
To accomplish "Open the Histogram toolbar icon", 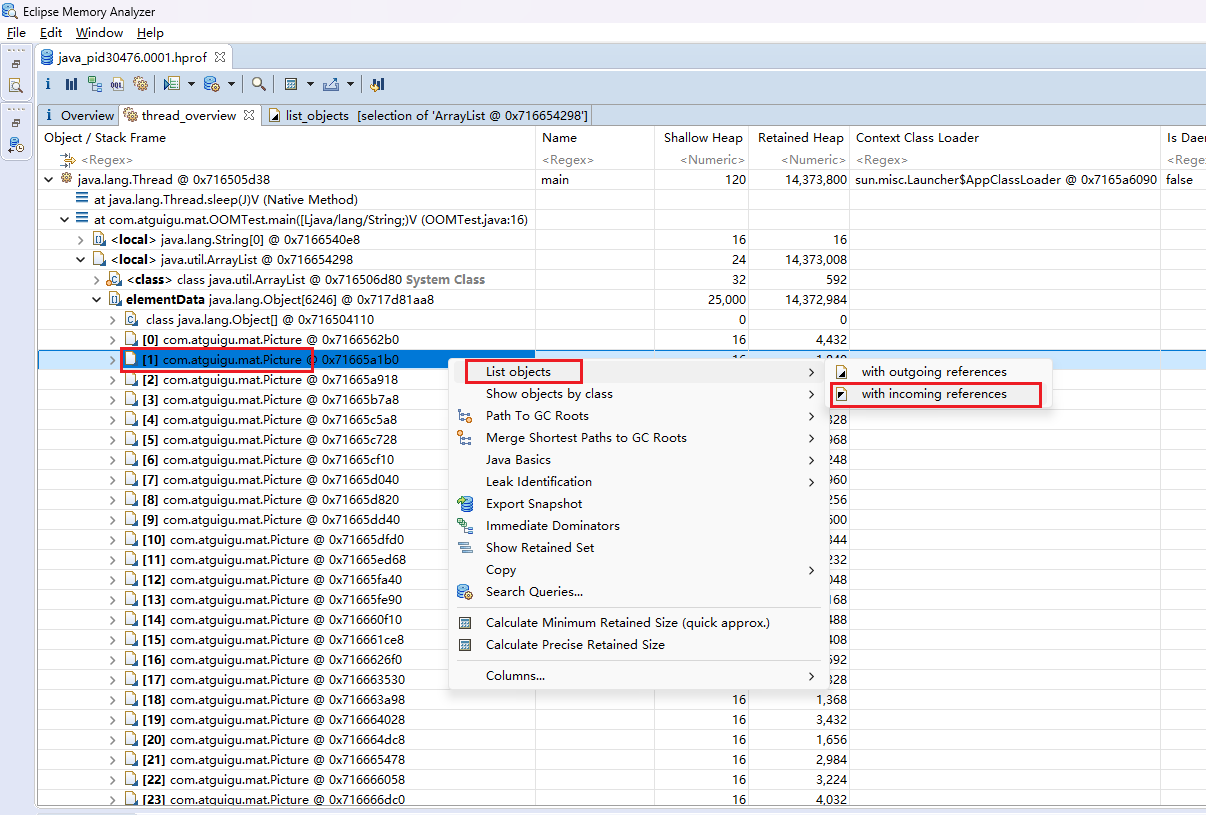I will point(71,84).
